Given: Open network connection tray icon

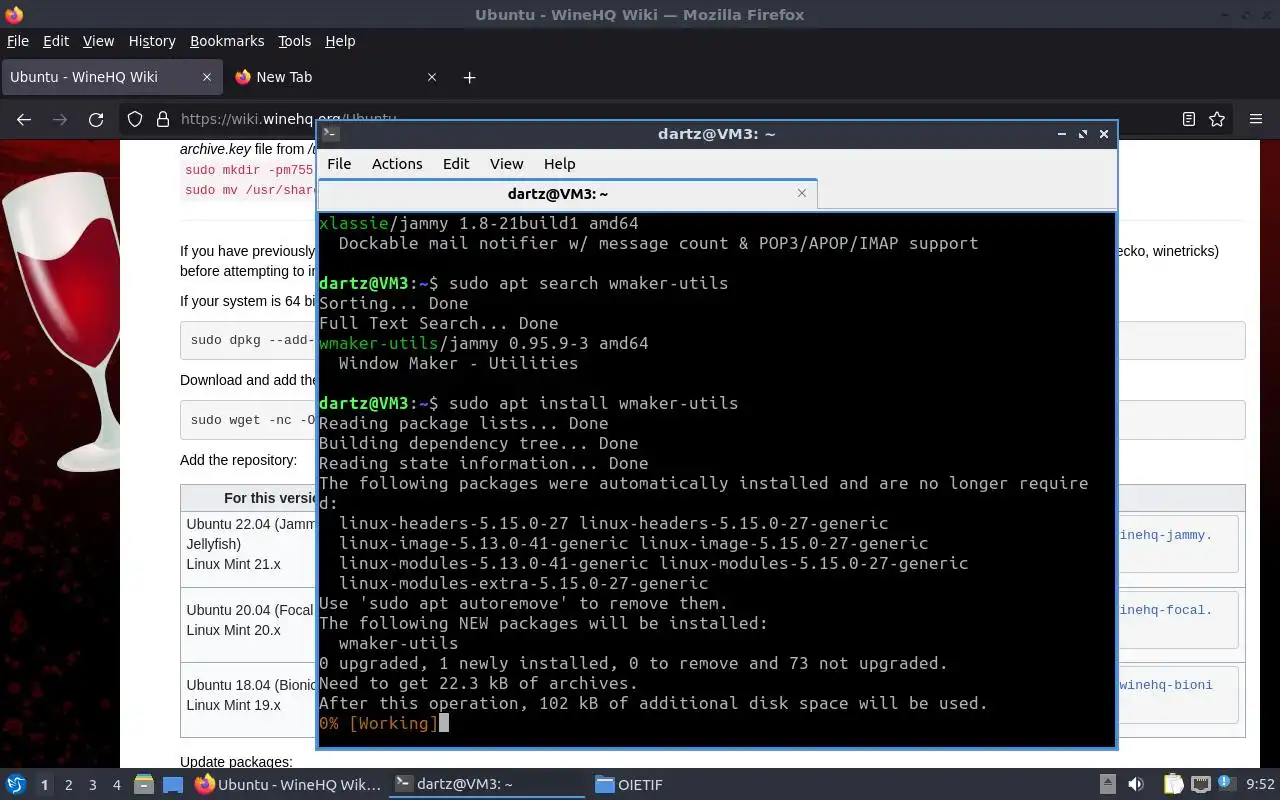Looking at the screenshot, I should coord(1201,785).
